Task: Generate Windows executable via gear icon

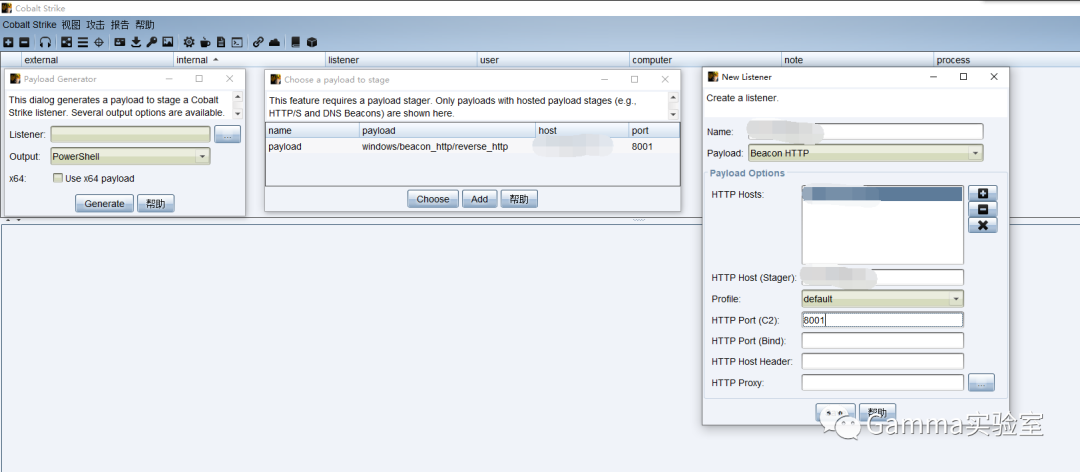Action: point(189,42)
